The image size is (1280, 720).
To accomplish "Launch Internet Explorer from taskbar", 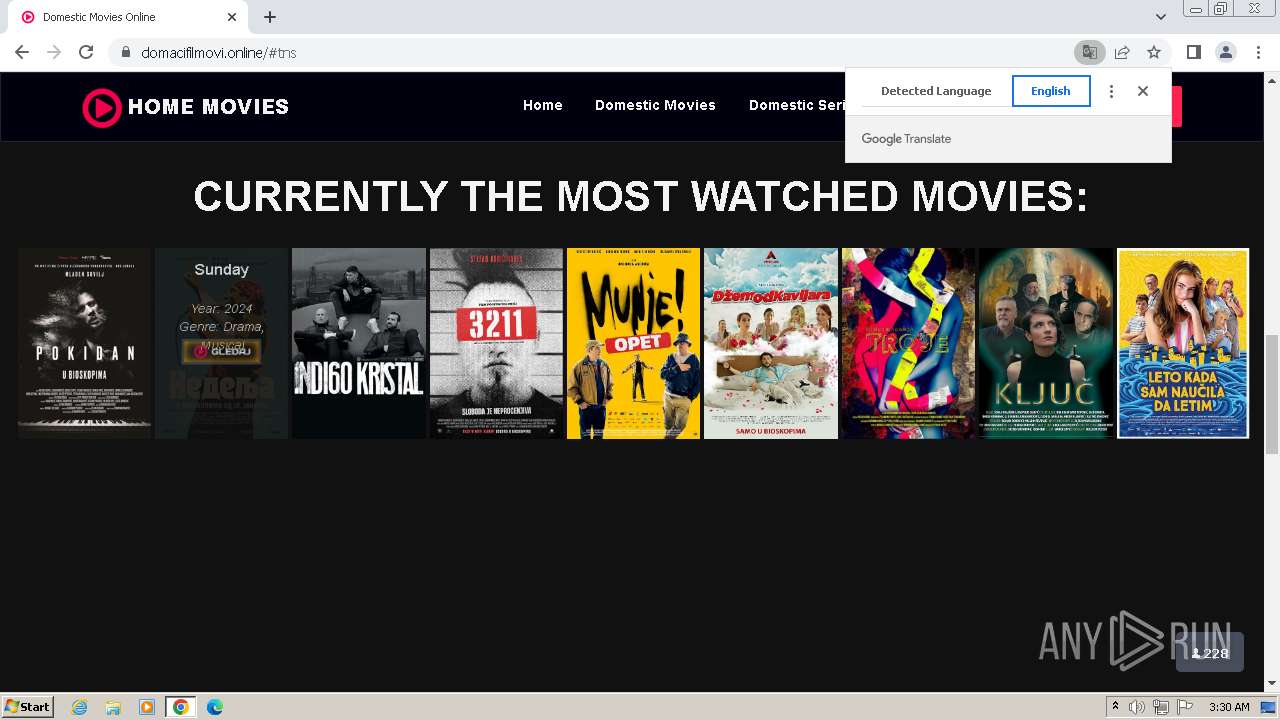I will tap(80, 707).
